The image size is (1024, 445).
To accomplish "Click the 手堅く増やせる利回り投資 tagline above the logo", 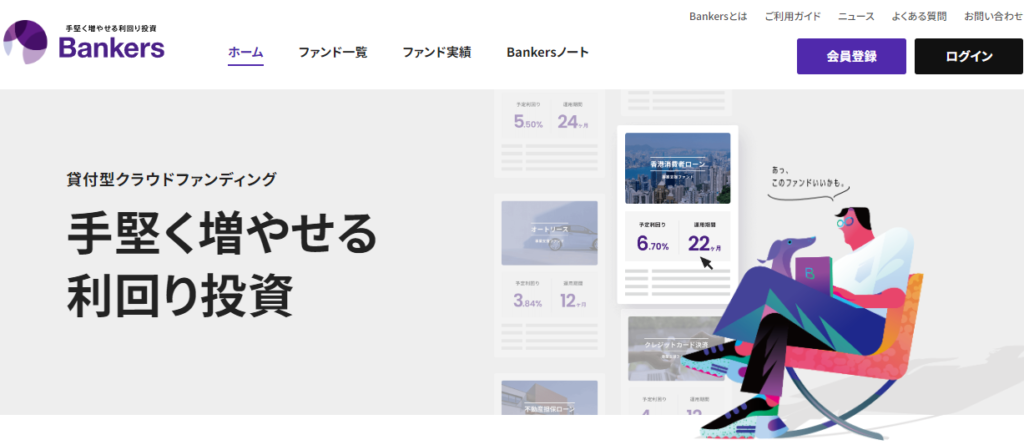I will pos(110,29).
